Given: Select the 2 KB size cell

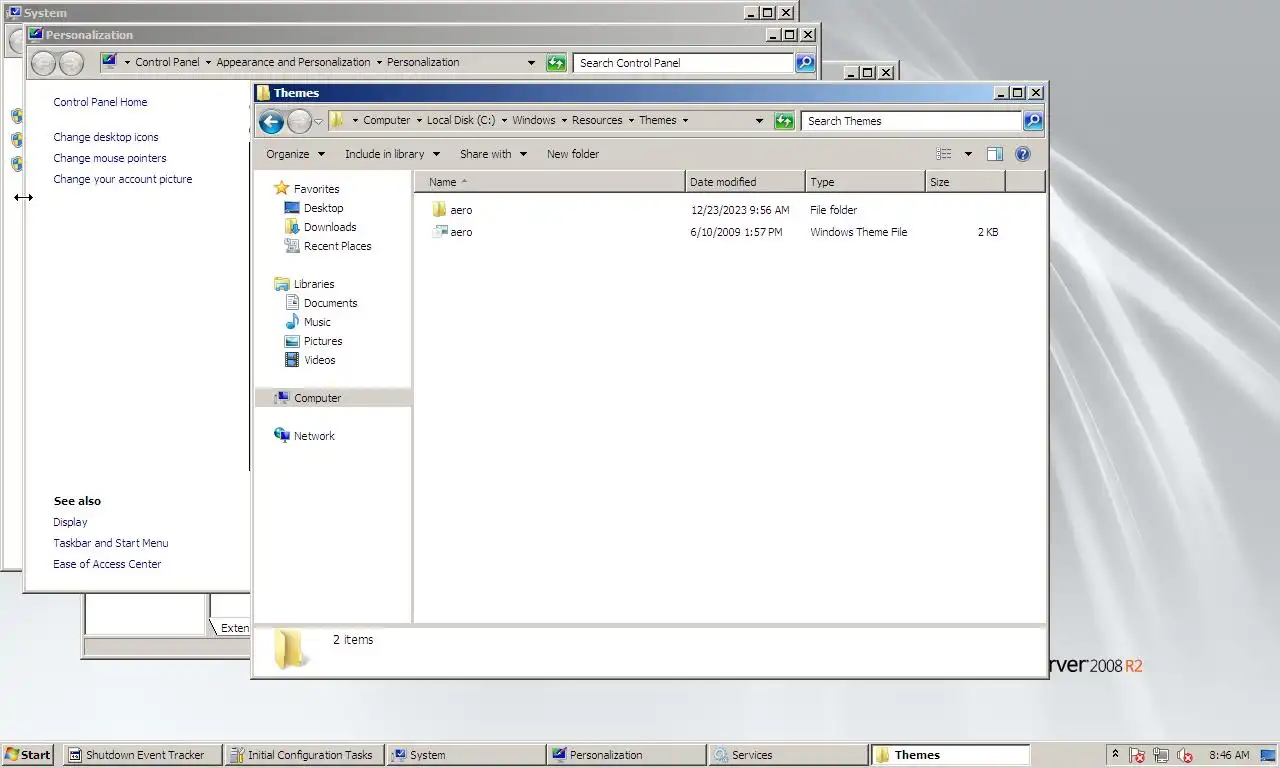Looking at the screenshot, I should point(988,232).
